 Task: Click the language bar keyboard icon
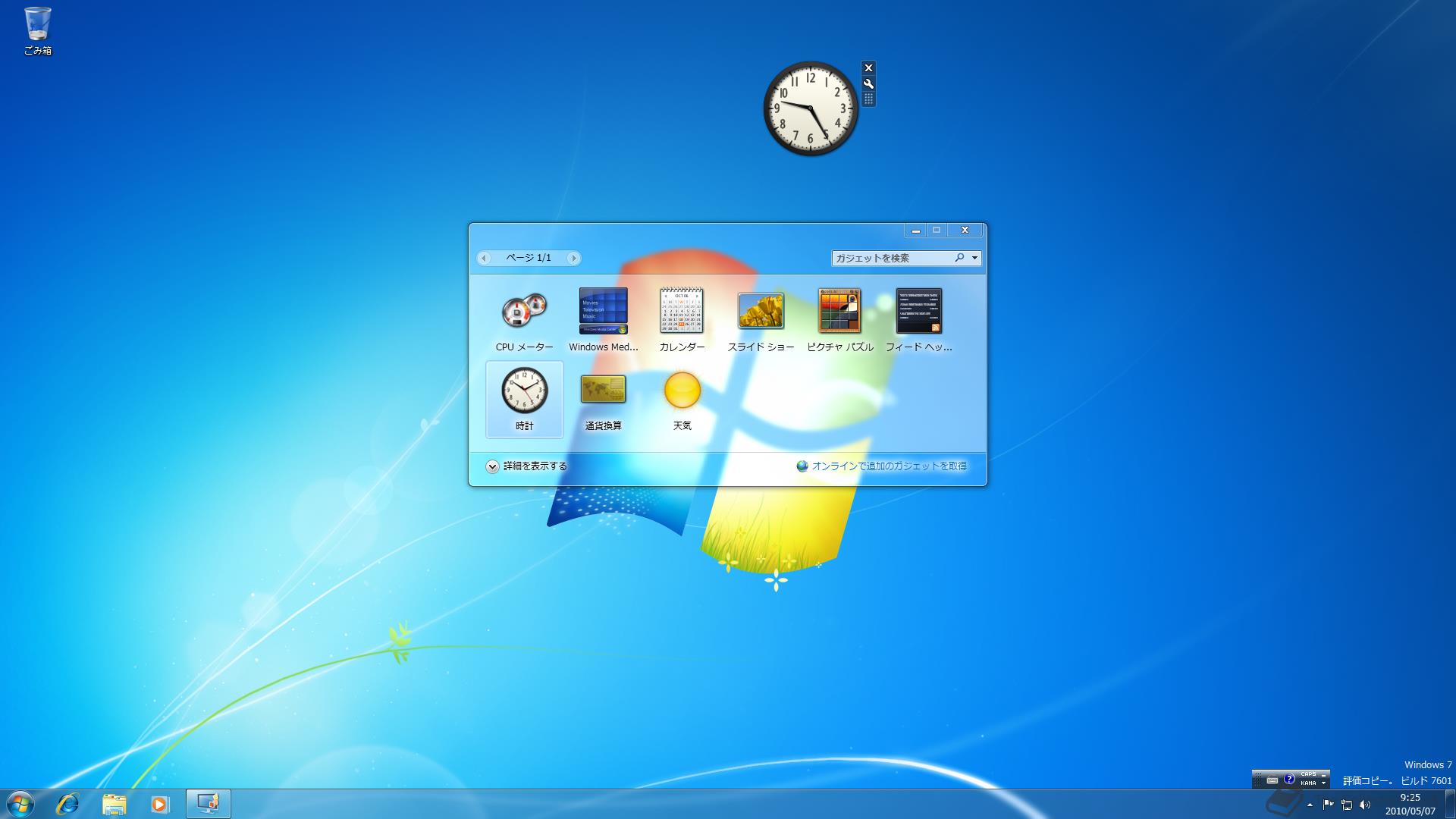pos(1272,780)
